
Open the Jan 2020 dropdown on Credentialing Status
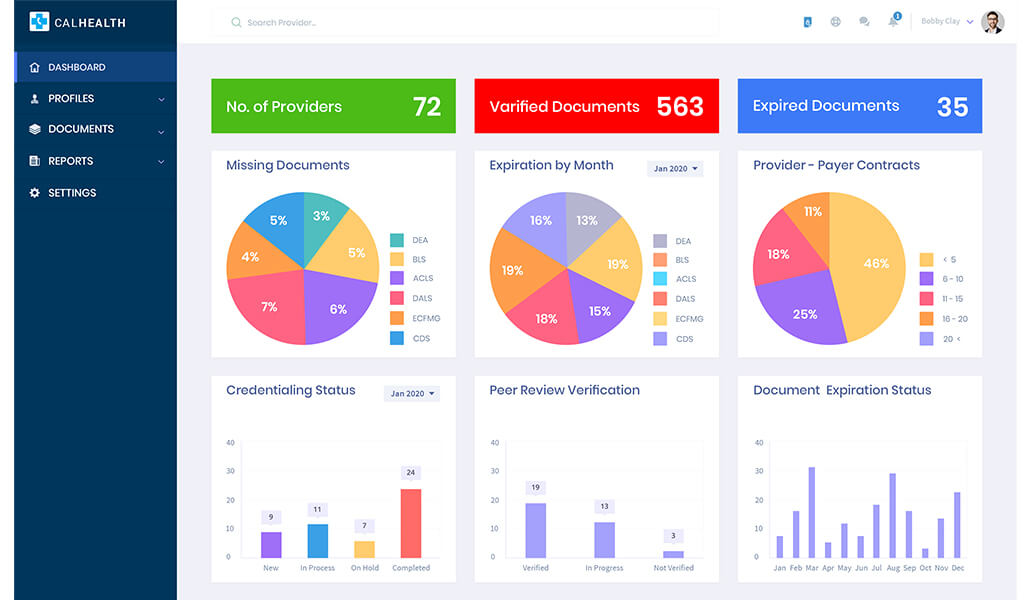tap(412, 394)
